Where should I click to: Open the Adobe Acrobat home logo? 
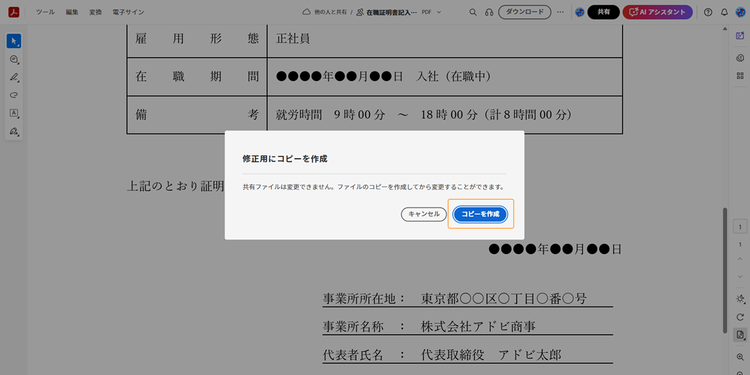[x=13, y=12]
